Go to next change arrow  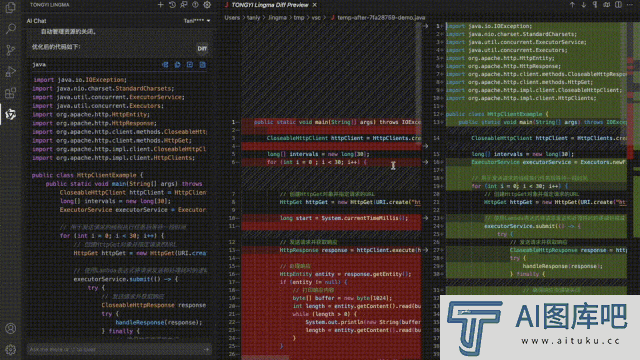point(584,5)
